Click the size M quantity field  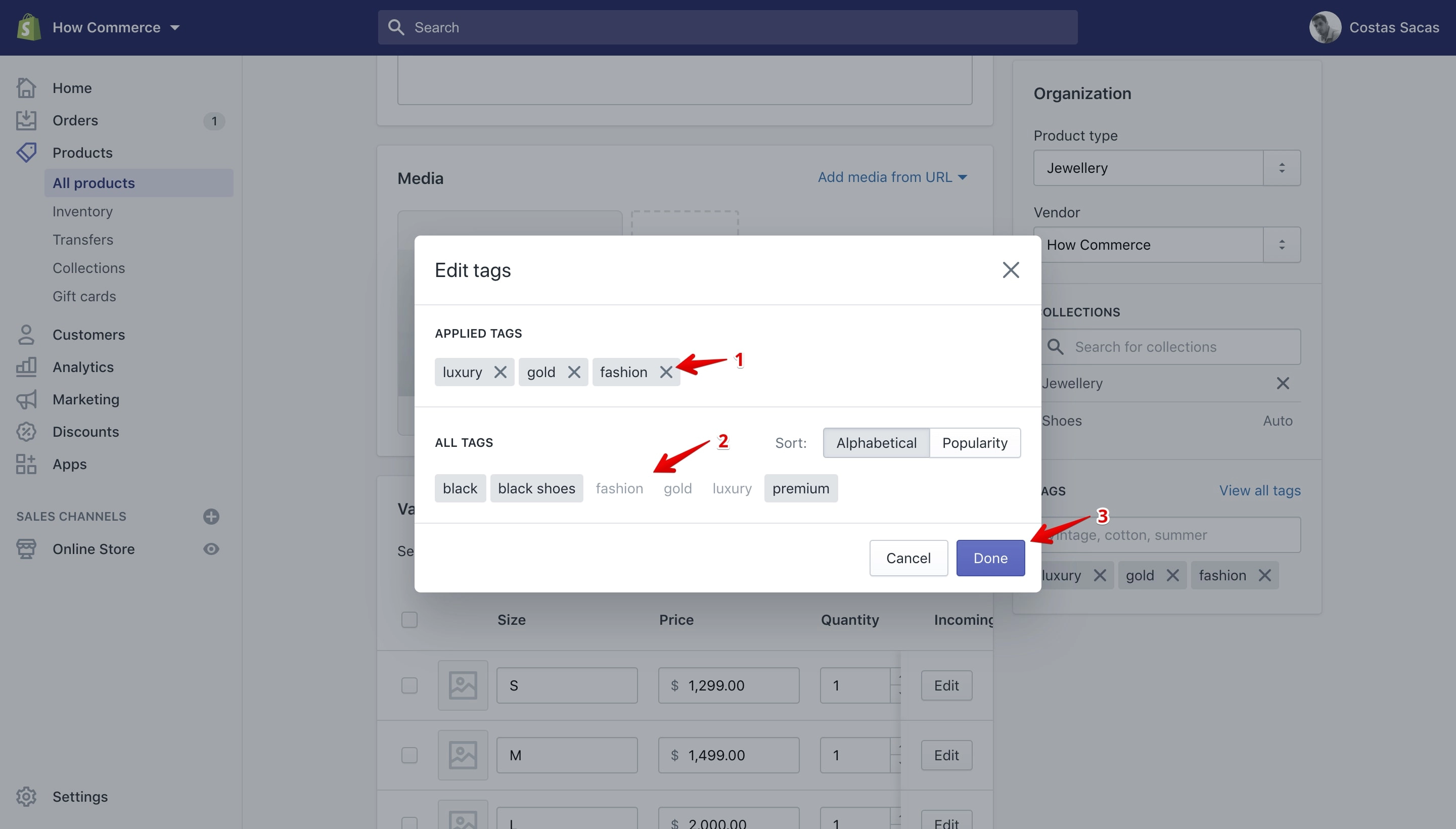(855, 755)
